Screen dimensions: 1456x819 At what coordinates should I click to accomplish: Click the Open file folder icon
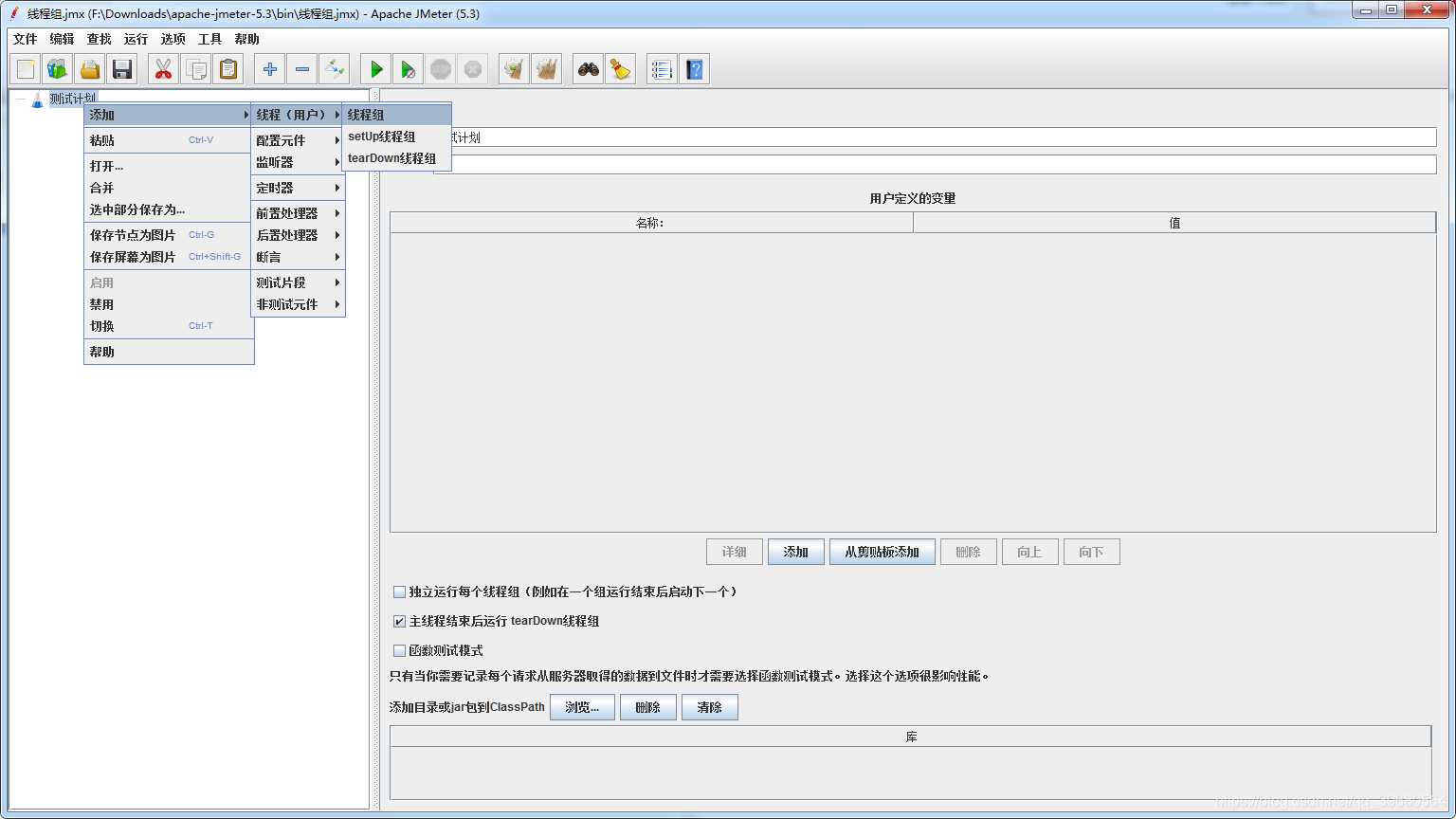tap(90, 69)
